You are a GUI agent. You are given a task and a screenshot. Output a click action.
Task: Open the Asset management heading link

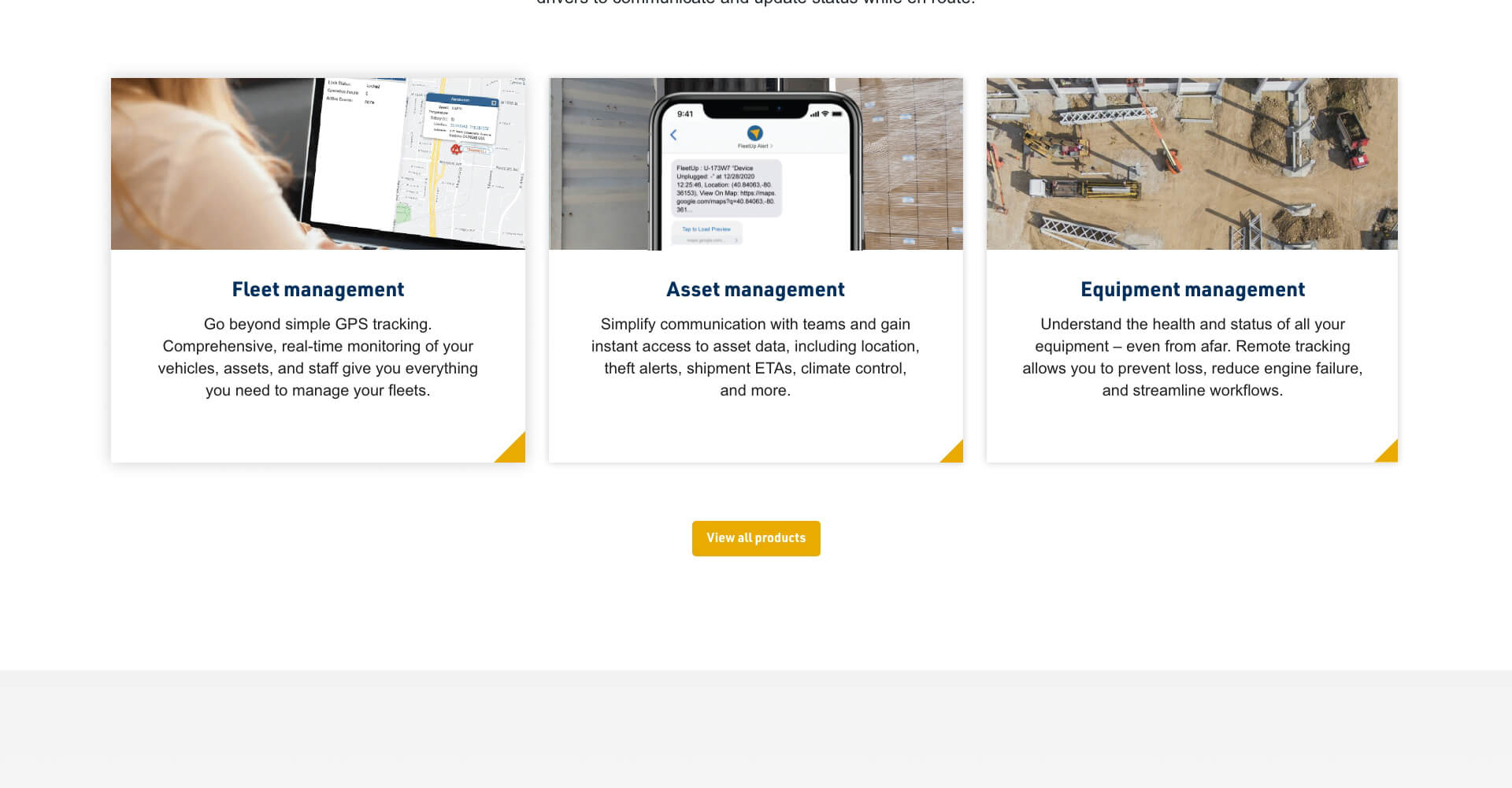coord(755,290)
